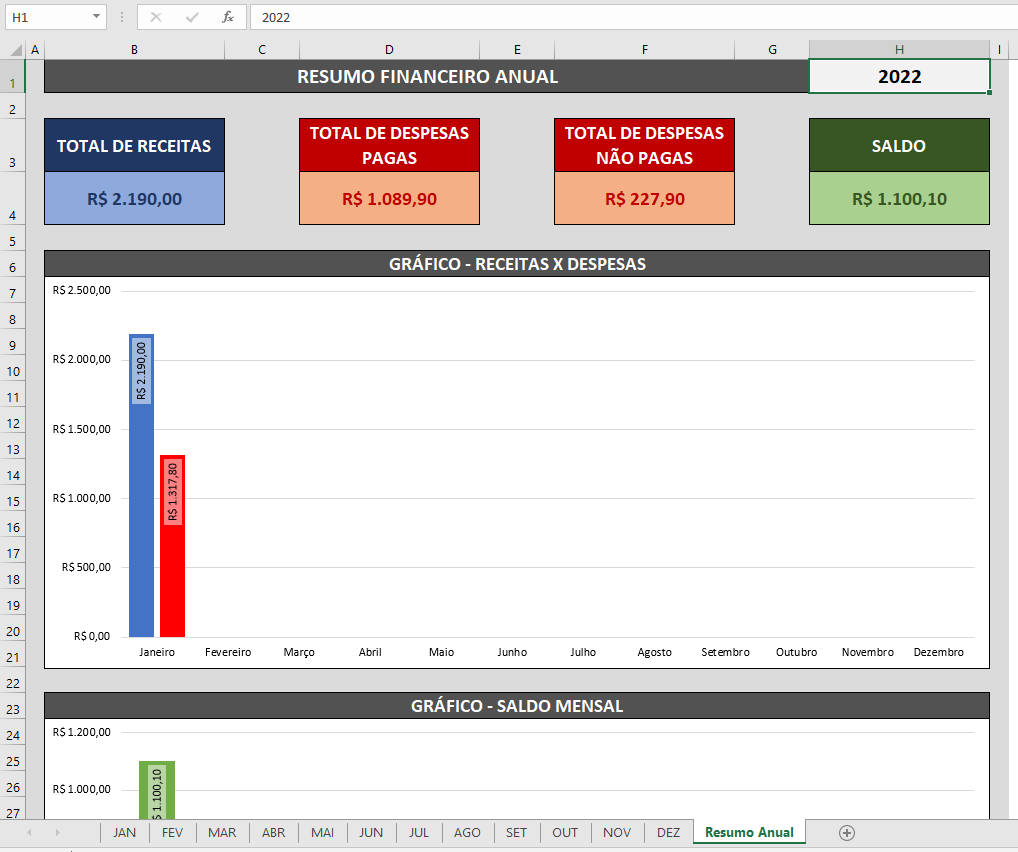
Task: Open the FEV sheet tab
Action: [x=173, y=832]
